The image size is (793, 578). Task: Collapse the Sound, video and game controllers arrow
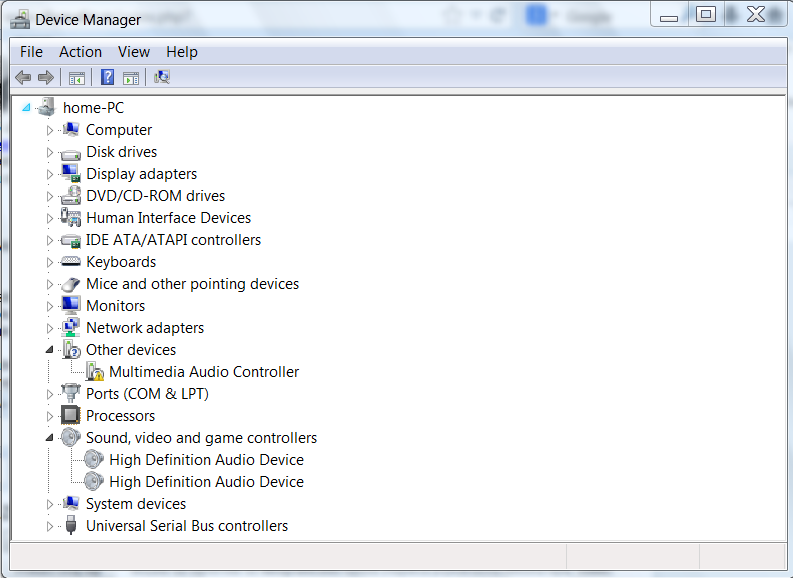coord(50,437)
